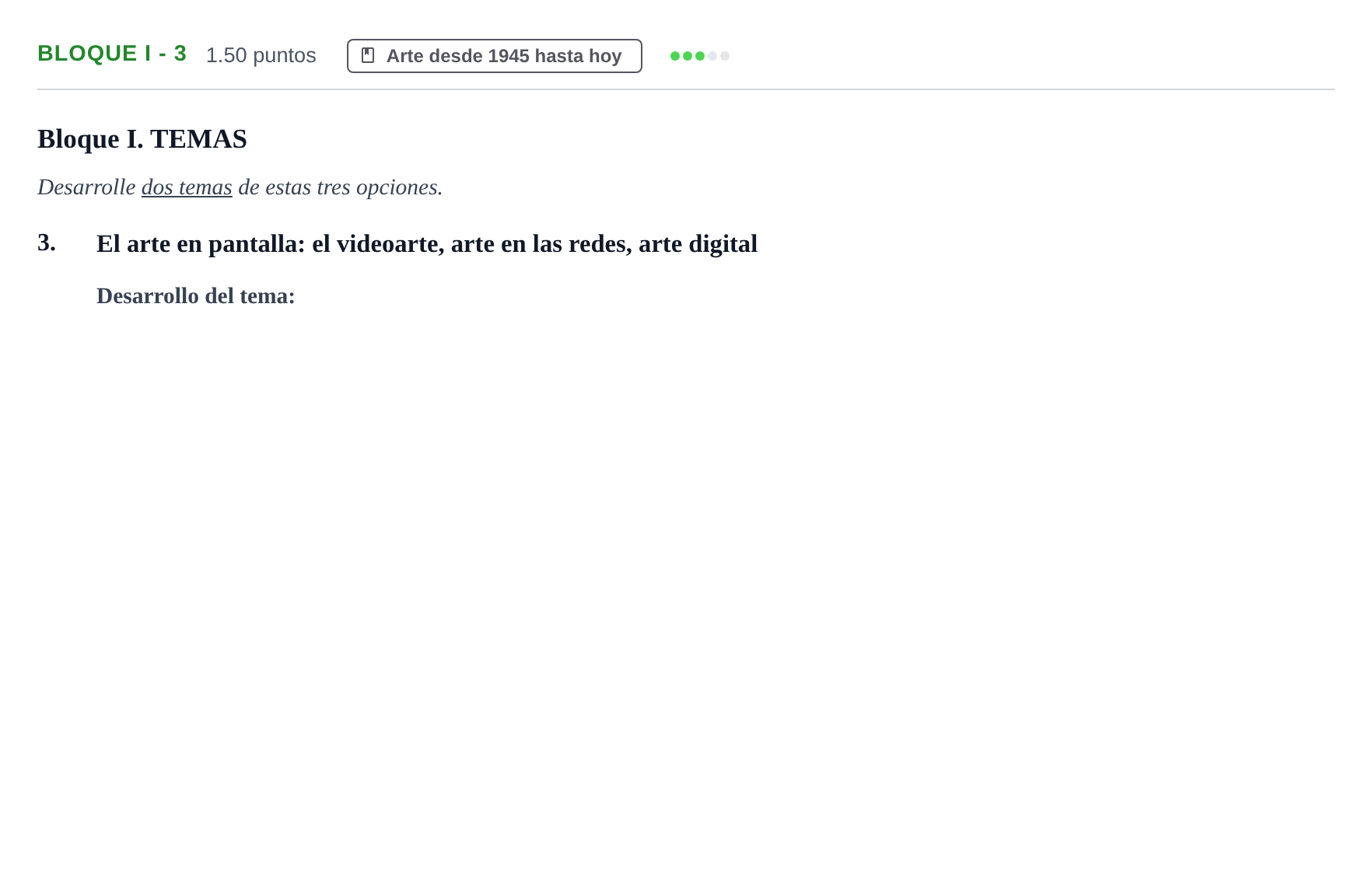
Task: Click the 'Desarrollo del tema:' label
Action: (196, 296)
